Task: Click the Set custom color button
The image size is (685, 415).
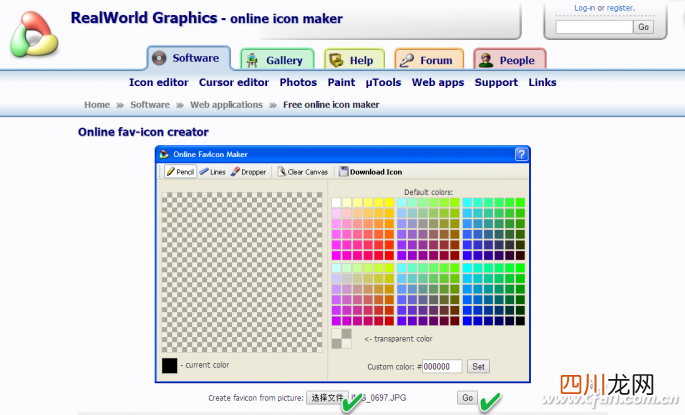Action: (x=478, y=367)
